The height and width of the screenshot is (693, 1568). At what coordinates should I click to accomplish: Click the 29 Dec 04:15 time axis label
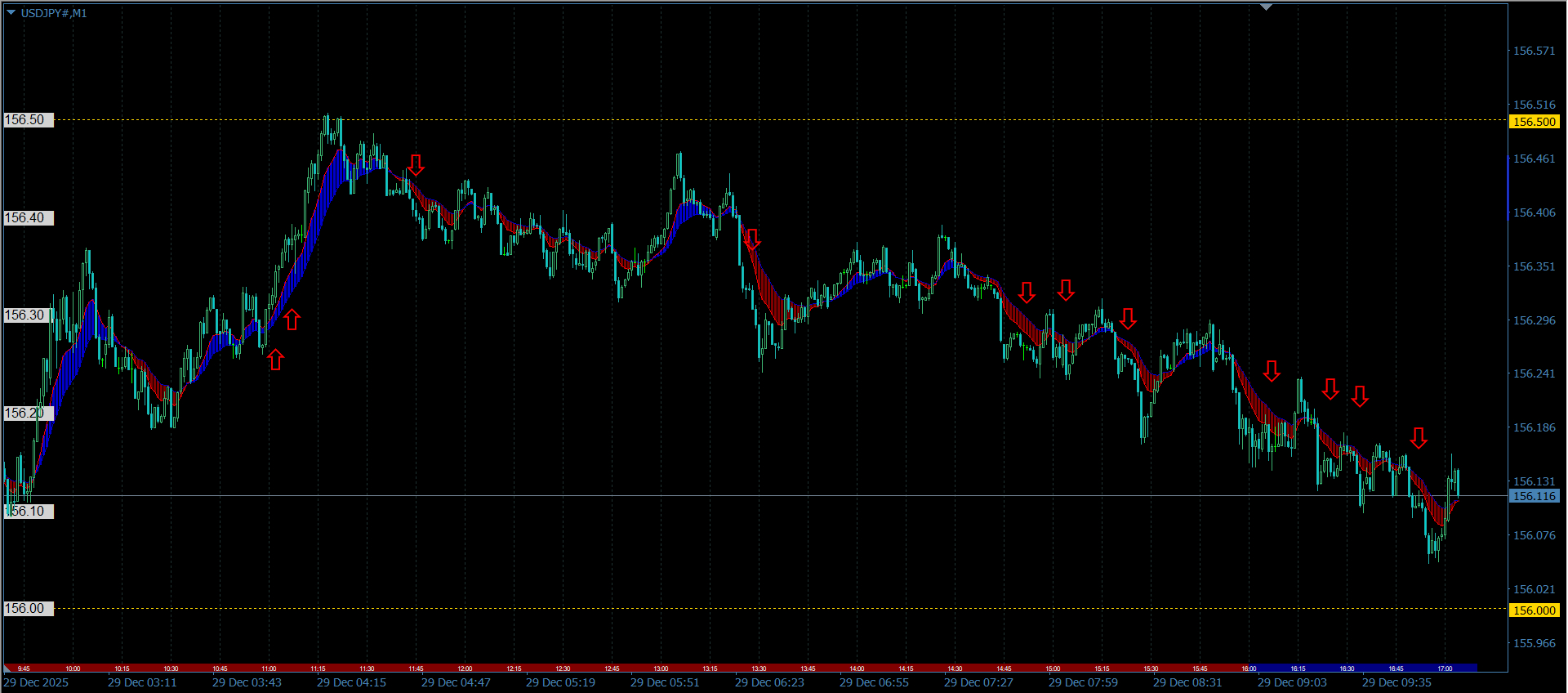click(x=351, y=682)
